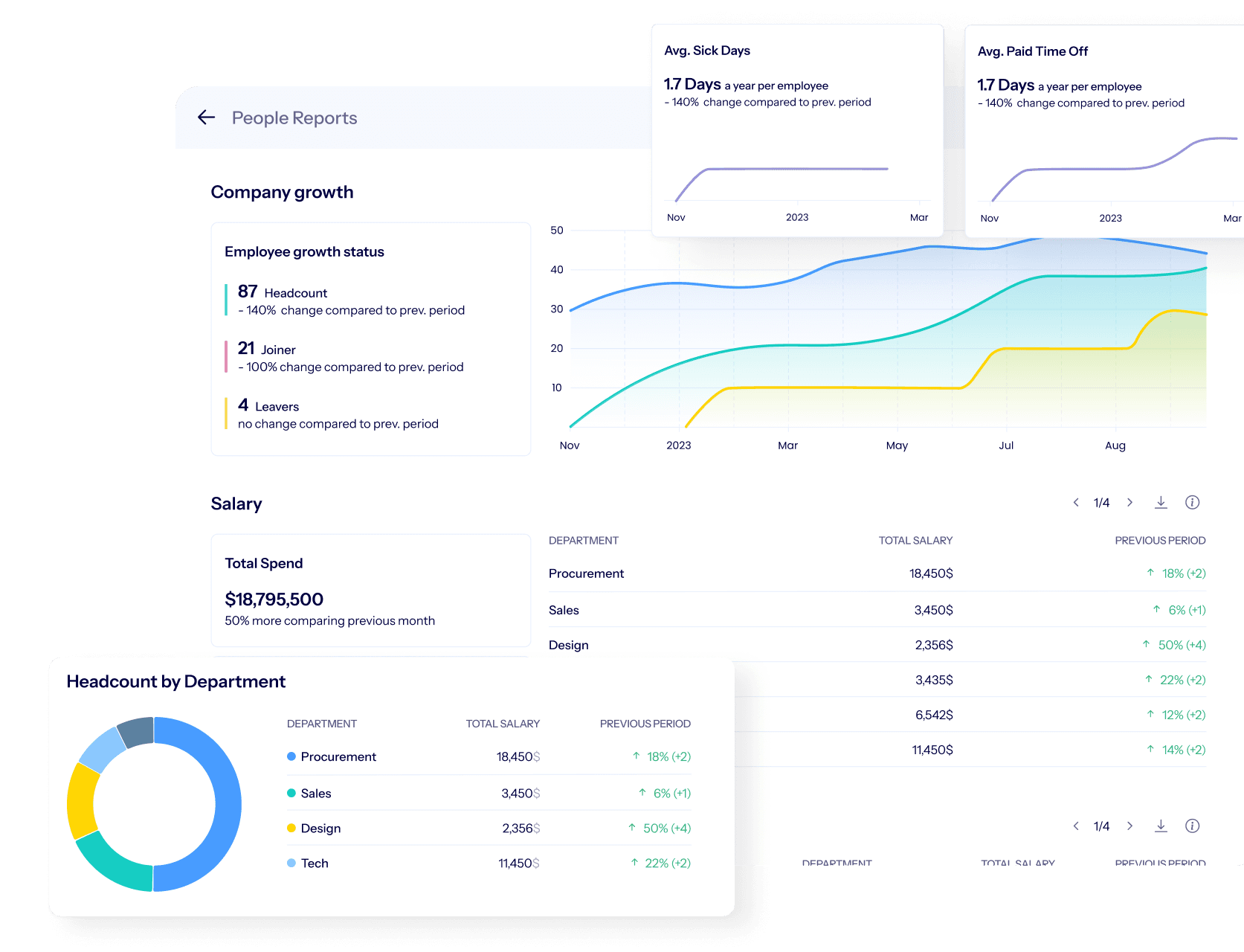Go to next page in Salary pagination
The image size is (1244, 952).
1129,503
